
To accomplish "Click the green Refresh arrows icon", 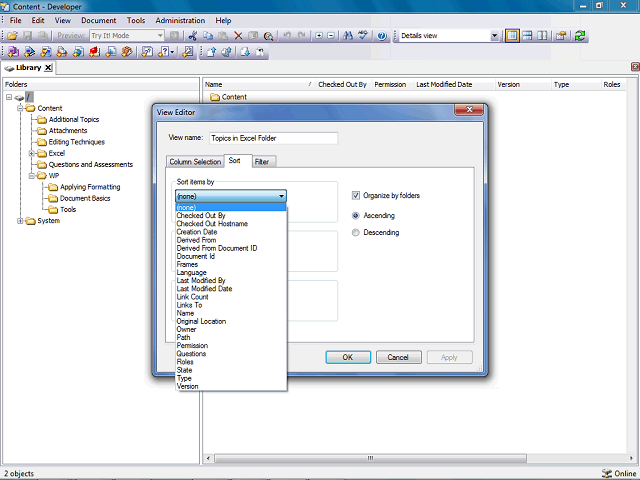I will coord(580,36).
